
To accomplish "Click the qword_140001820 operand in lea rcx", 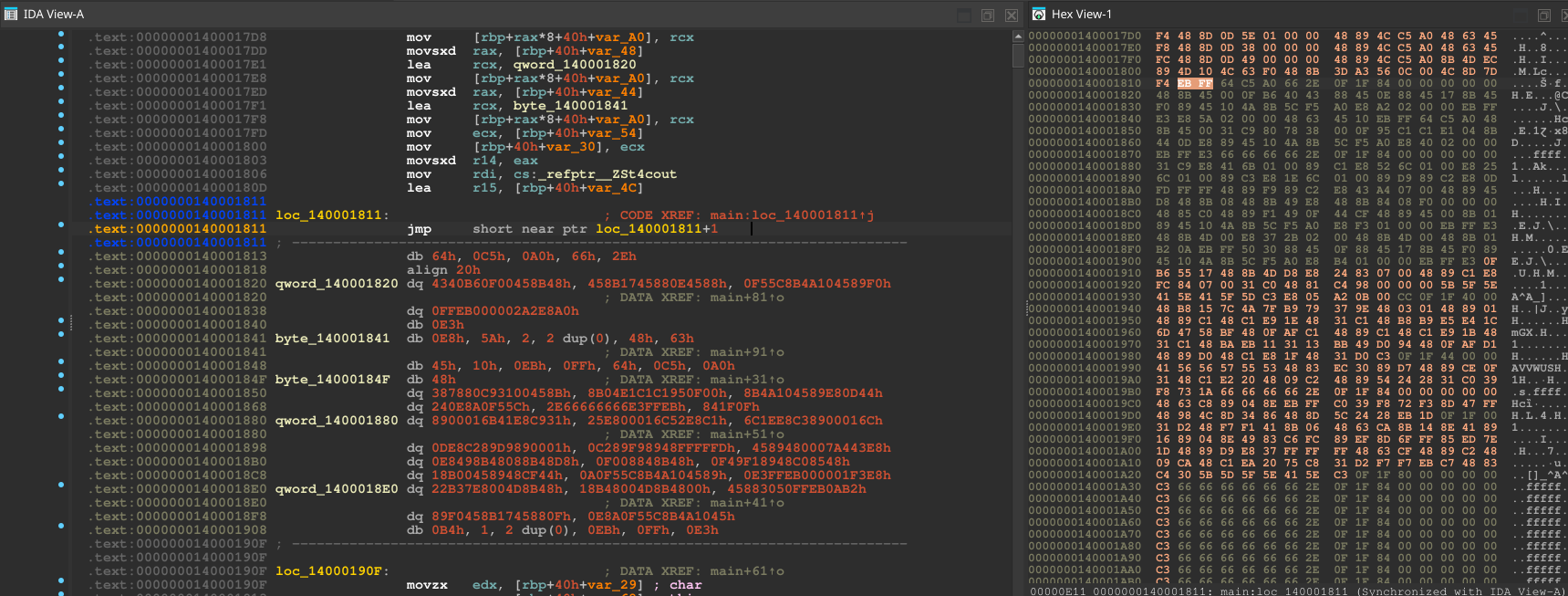I will pos(575,65).
